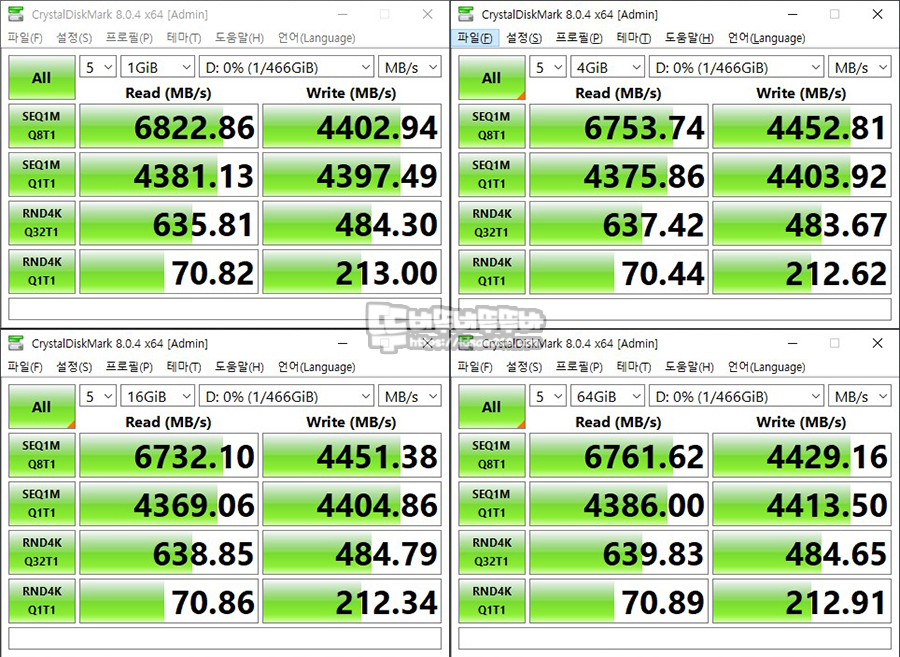
Task: Close the 64GiB CrystalDiskMark window
Action: click(877, 343)
